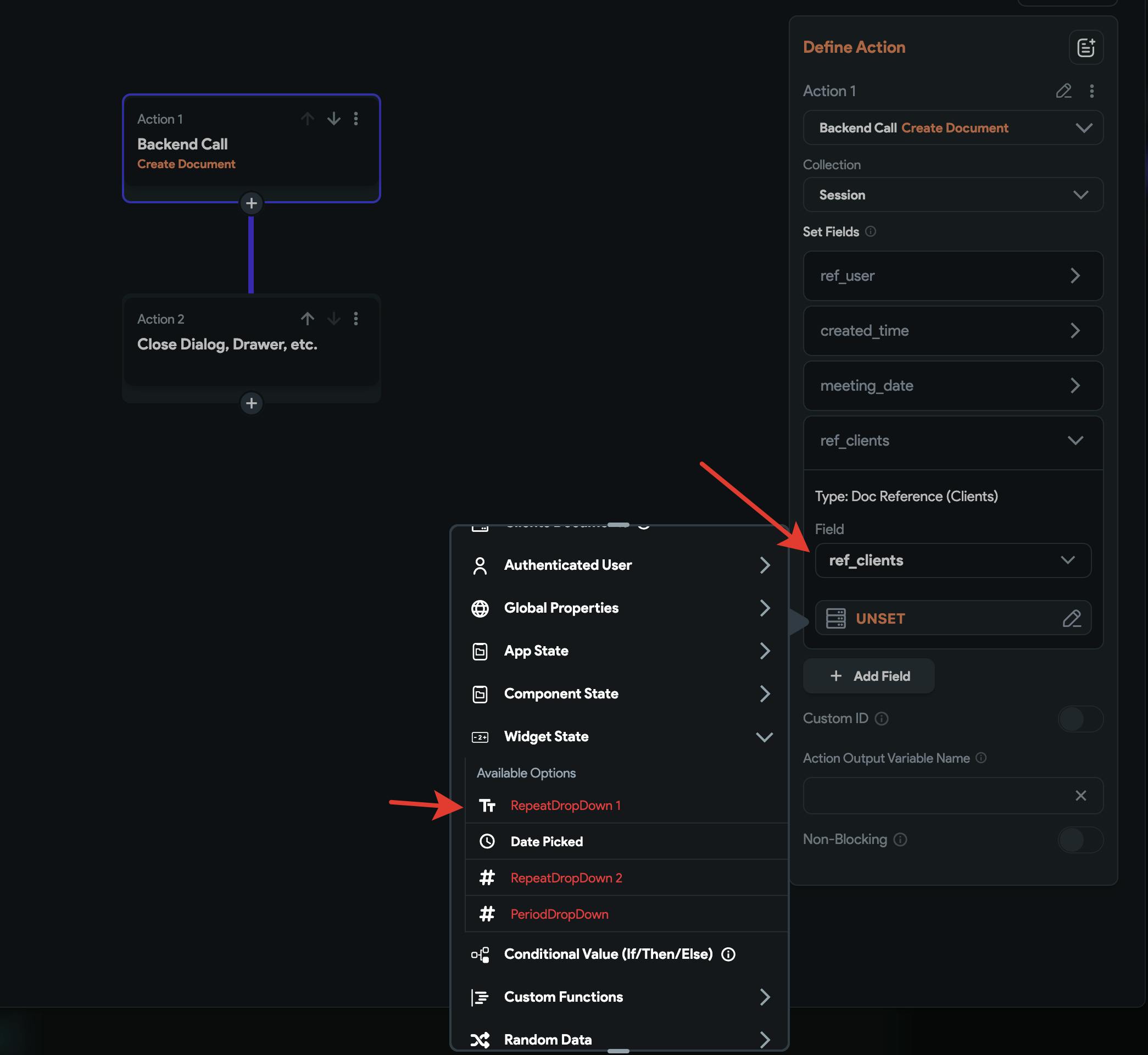Click the UNSET value button

tap(952, 618)
